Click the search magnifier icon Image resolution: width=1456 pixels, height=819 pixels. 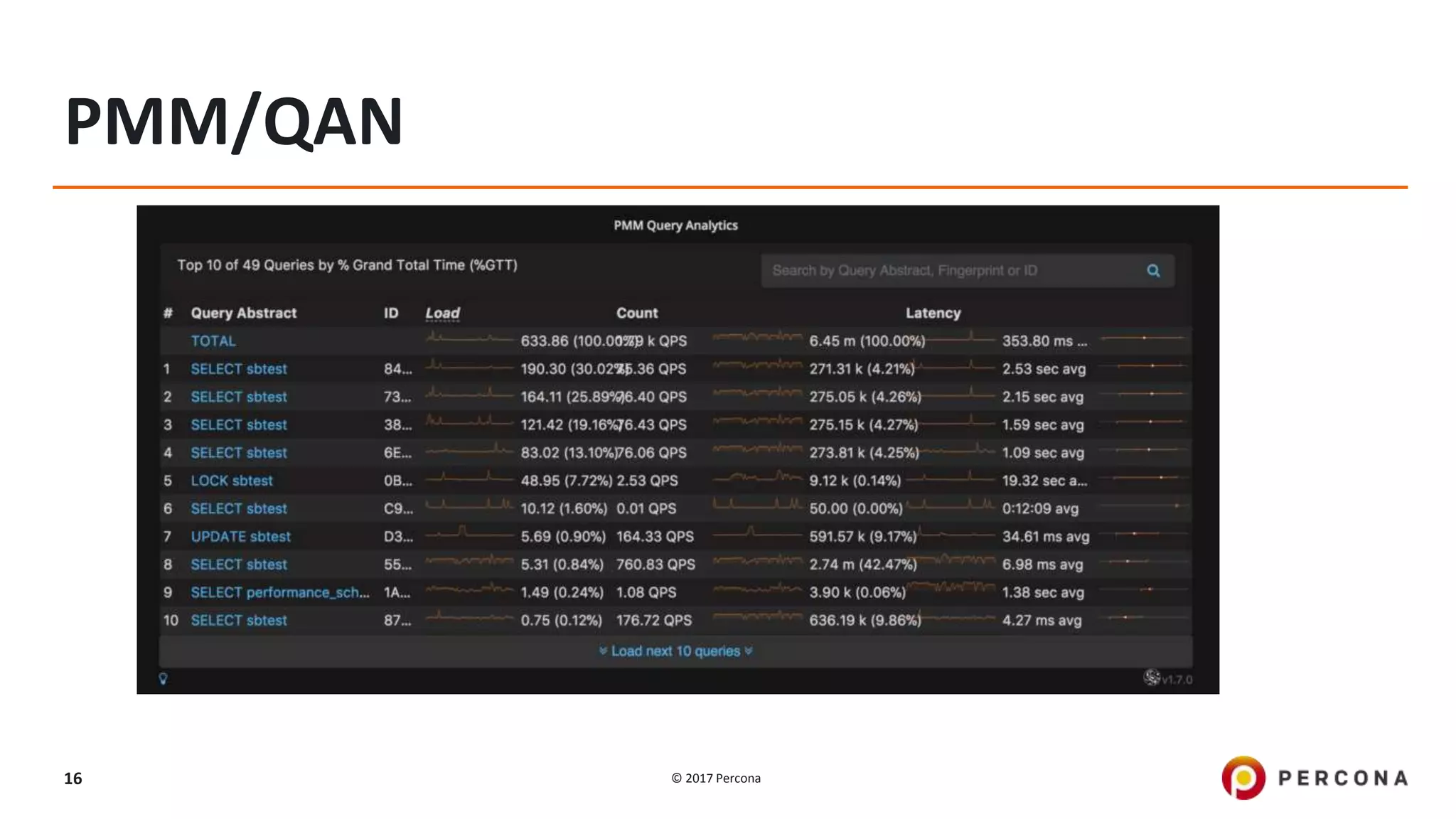(1153, 271)
